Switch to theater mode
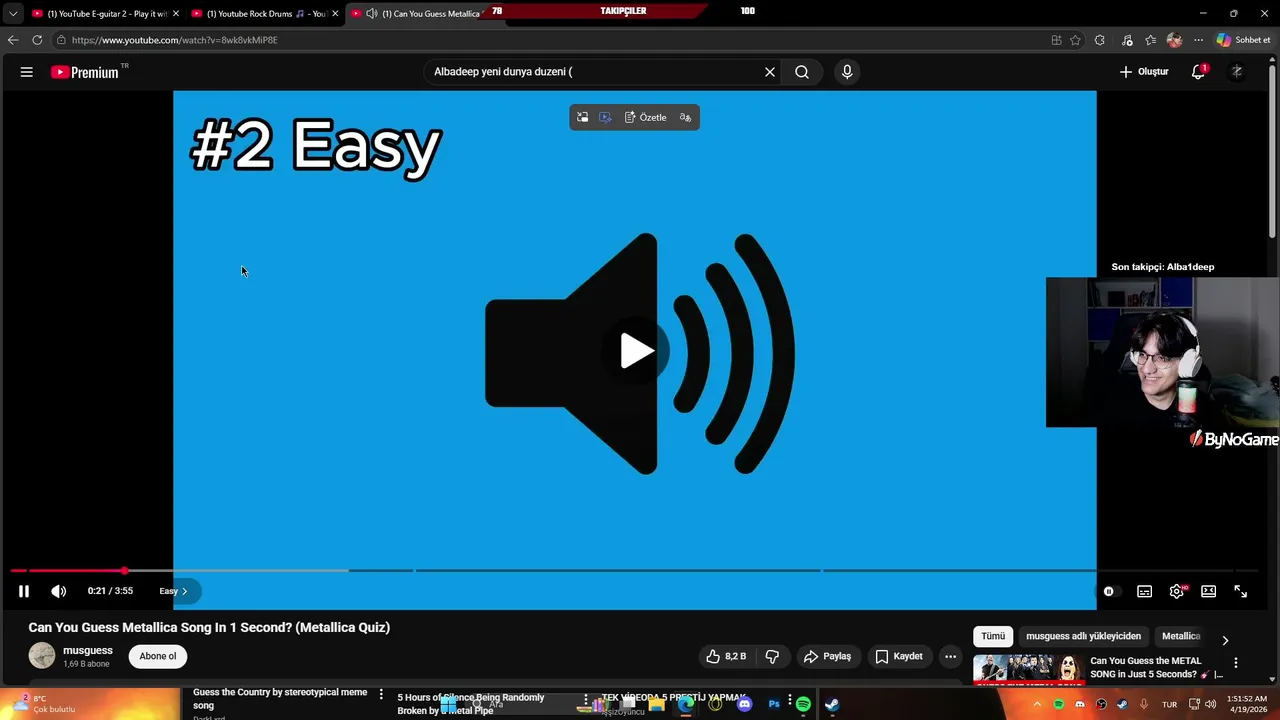The image size is (1280, 720). click(x=1208, y=591)
